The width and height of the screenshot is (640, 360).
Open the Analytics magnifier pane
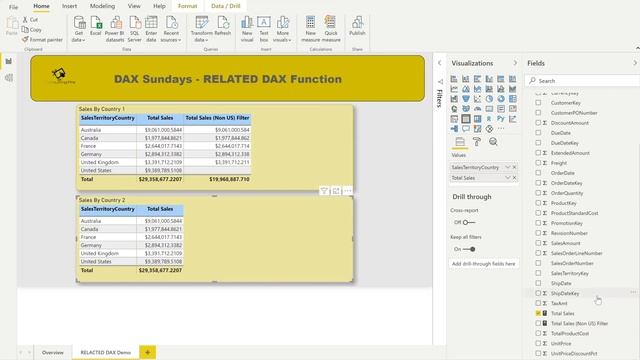coord(493,142)
